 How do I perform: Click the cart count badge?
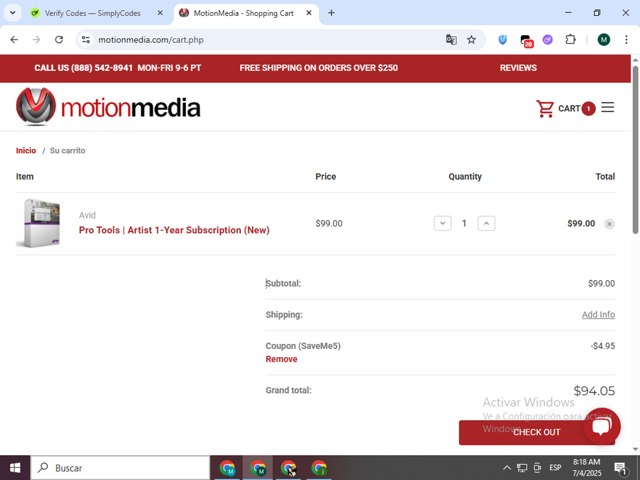point(588,109)
